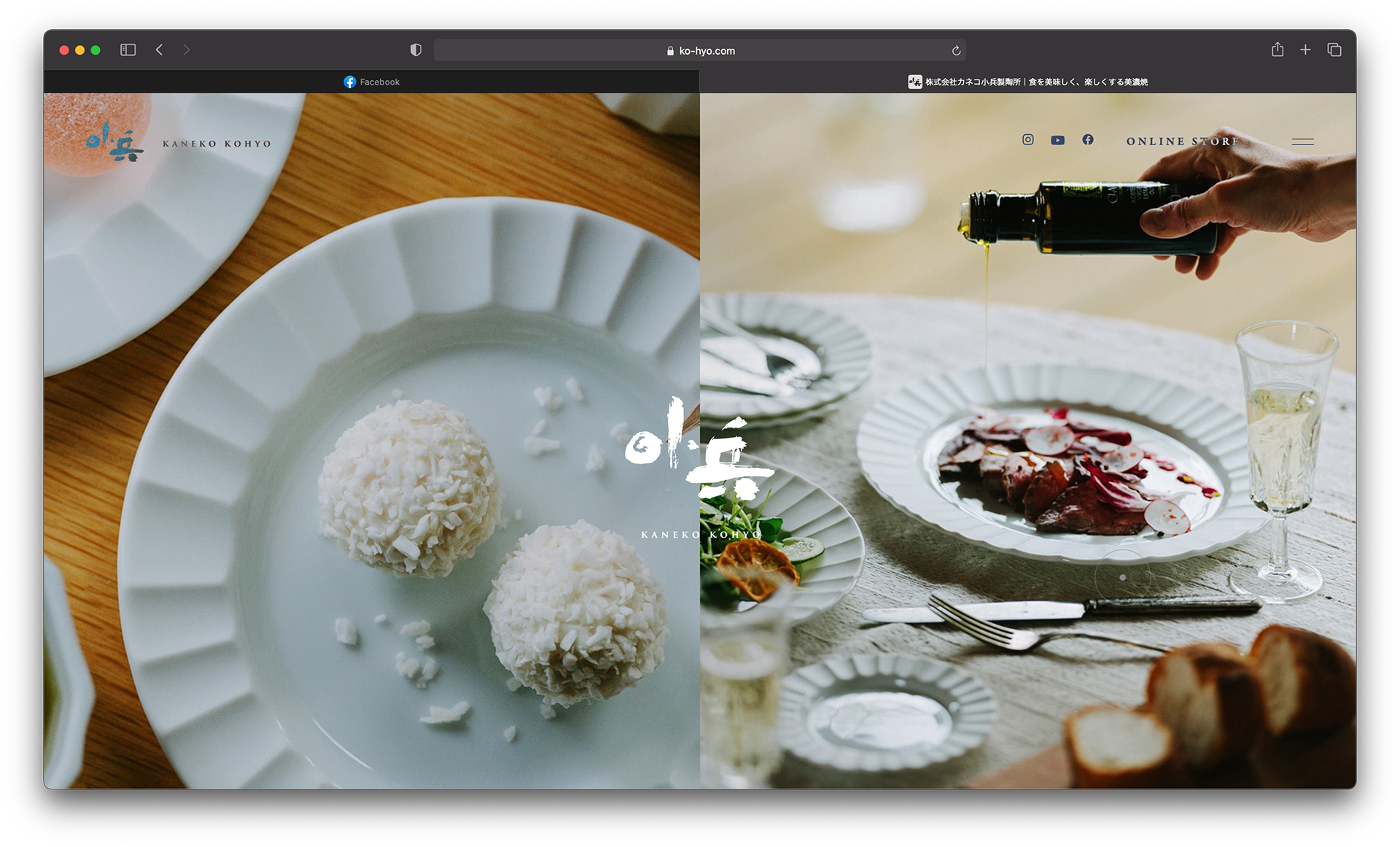Click the circular cursor dot indicator
The image size is (1400, 847).
pos(1123,577)
